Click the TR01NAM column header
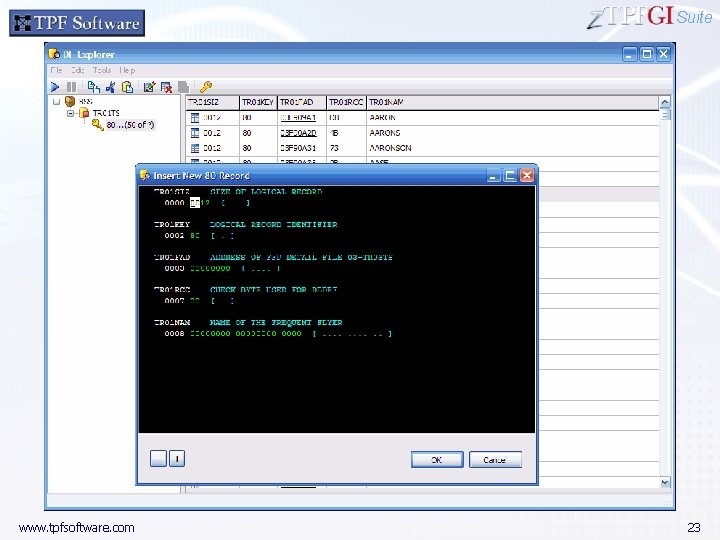The height and width of the screenshot is (540, 720). click(x=512, y=102)
